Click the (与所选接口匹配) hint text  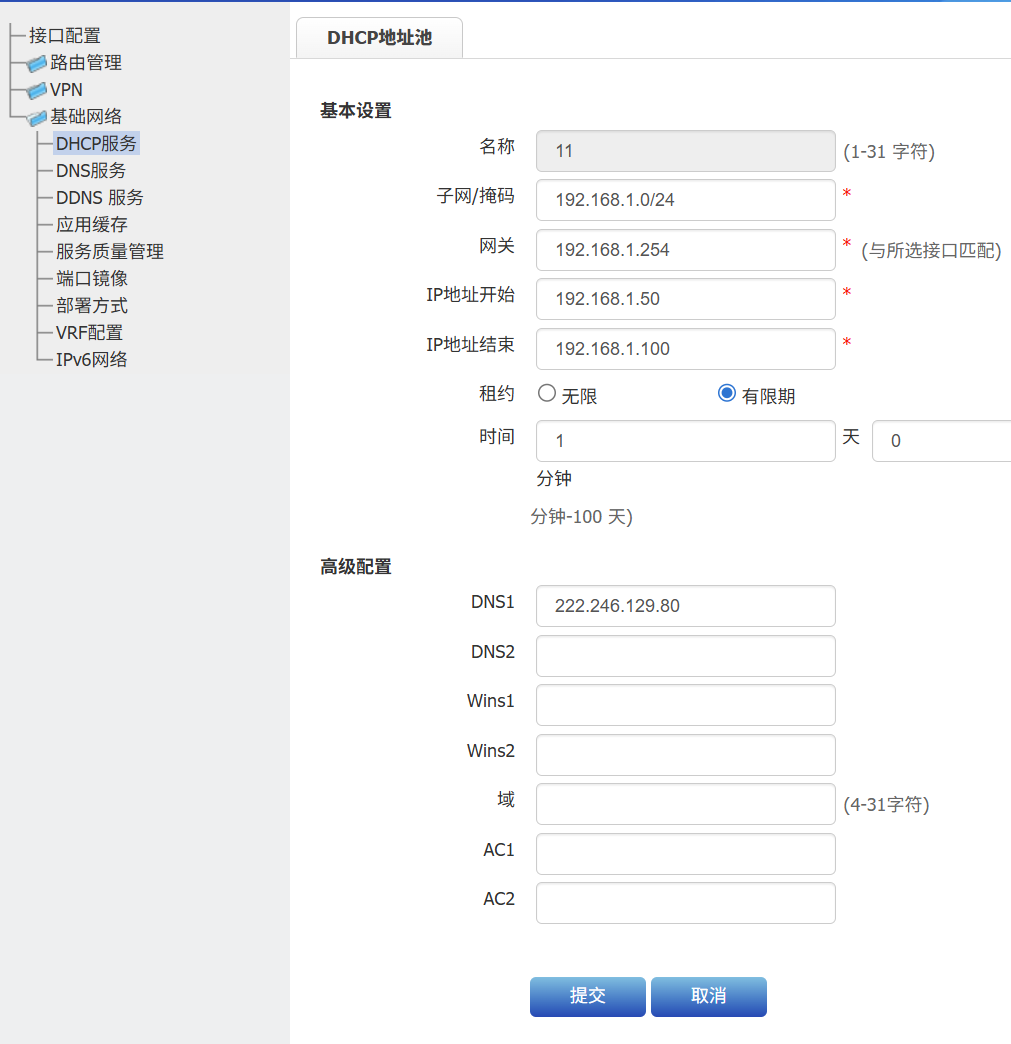(931, 250)
